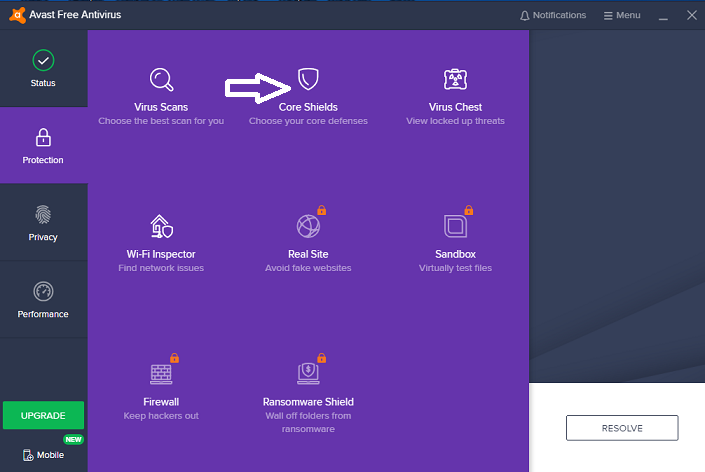Click the NEW badge above Mobile
The image size is (705, 472).
(x=73, y=440)
